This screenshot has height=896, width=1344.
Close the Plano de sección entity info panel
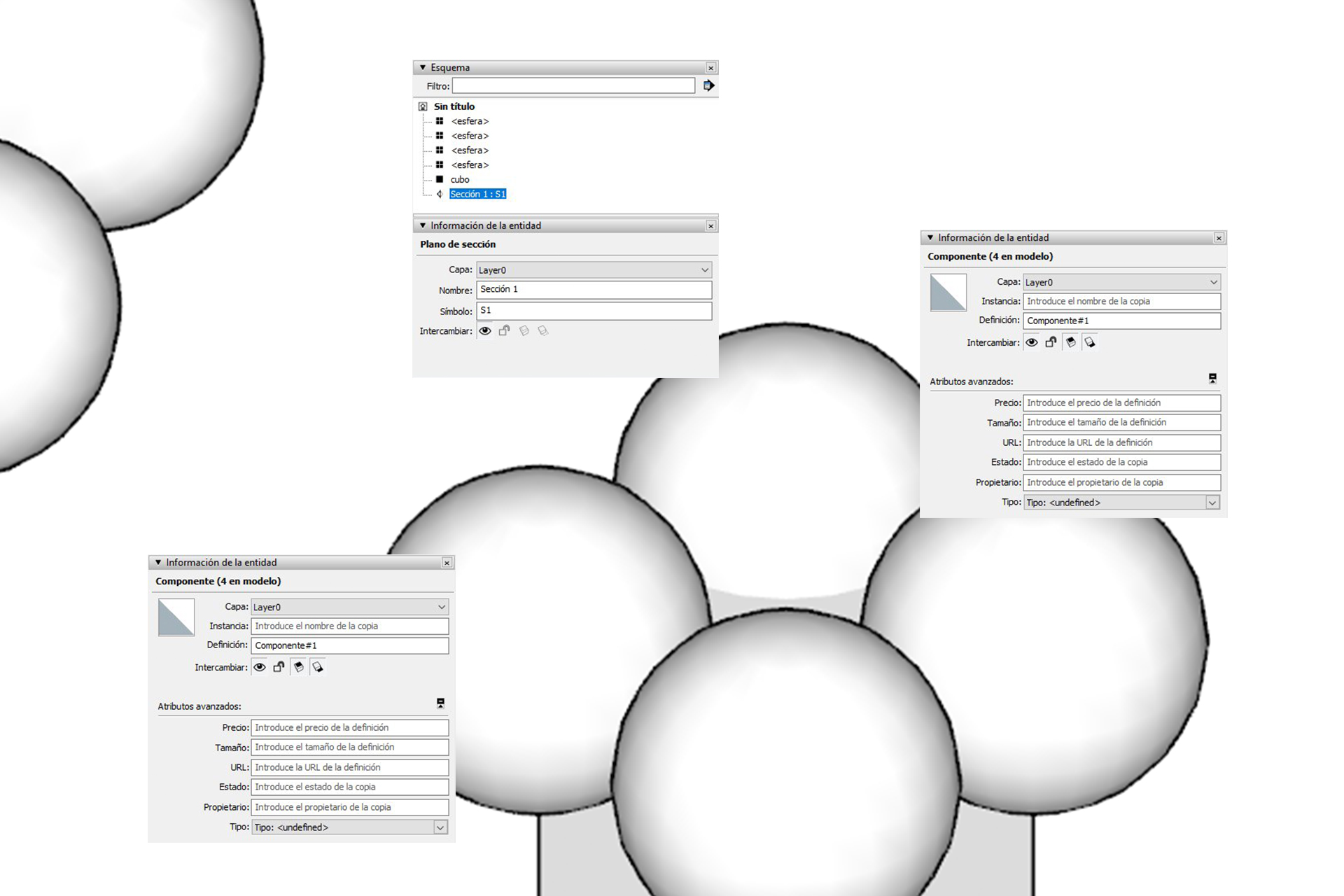coord(710,225)
